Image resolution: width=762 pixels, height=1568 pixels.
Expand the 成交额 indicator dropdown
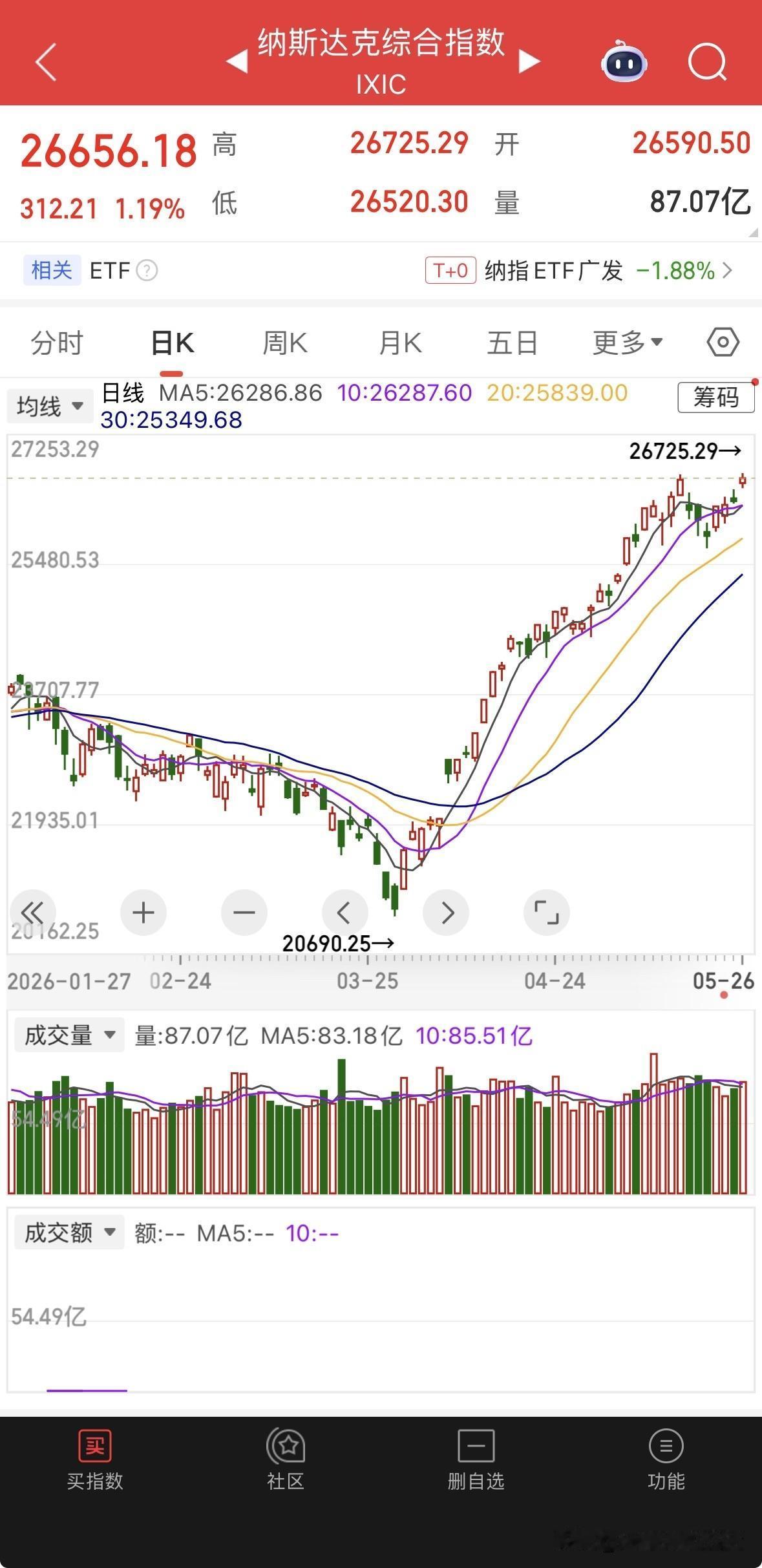[70, 1233]
